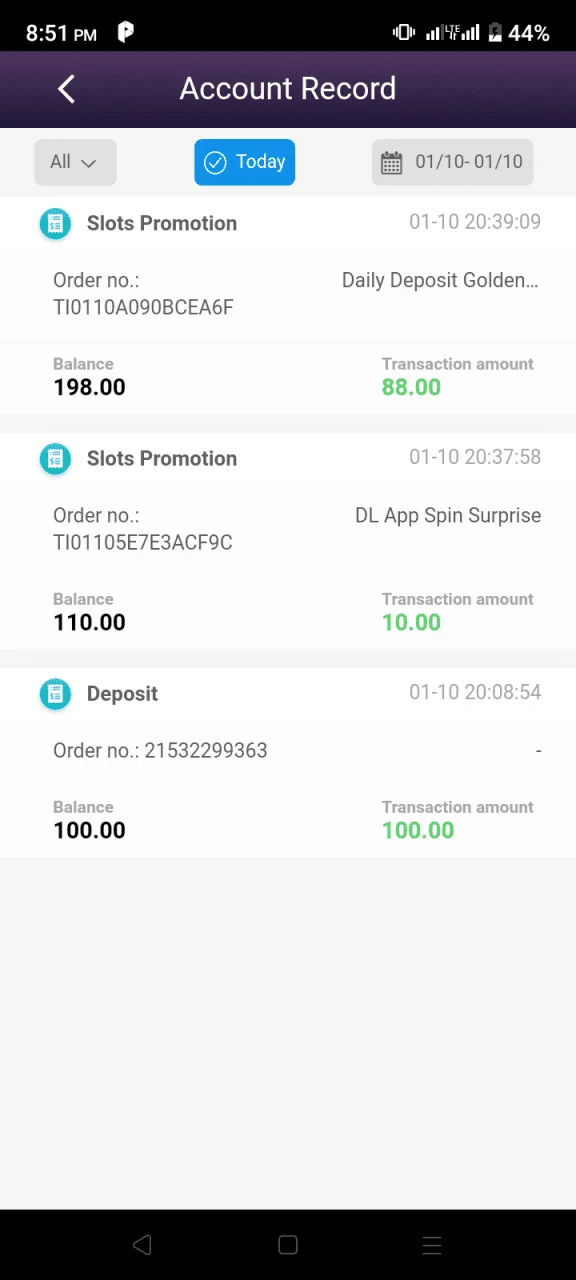
Task: Open the Account Record title header
Action: 288,88
